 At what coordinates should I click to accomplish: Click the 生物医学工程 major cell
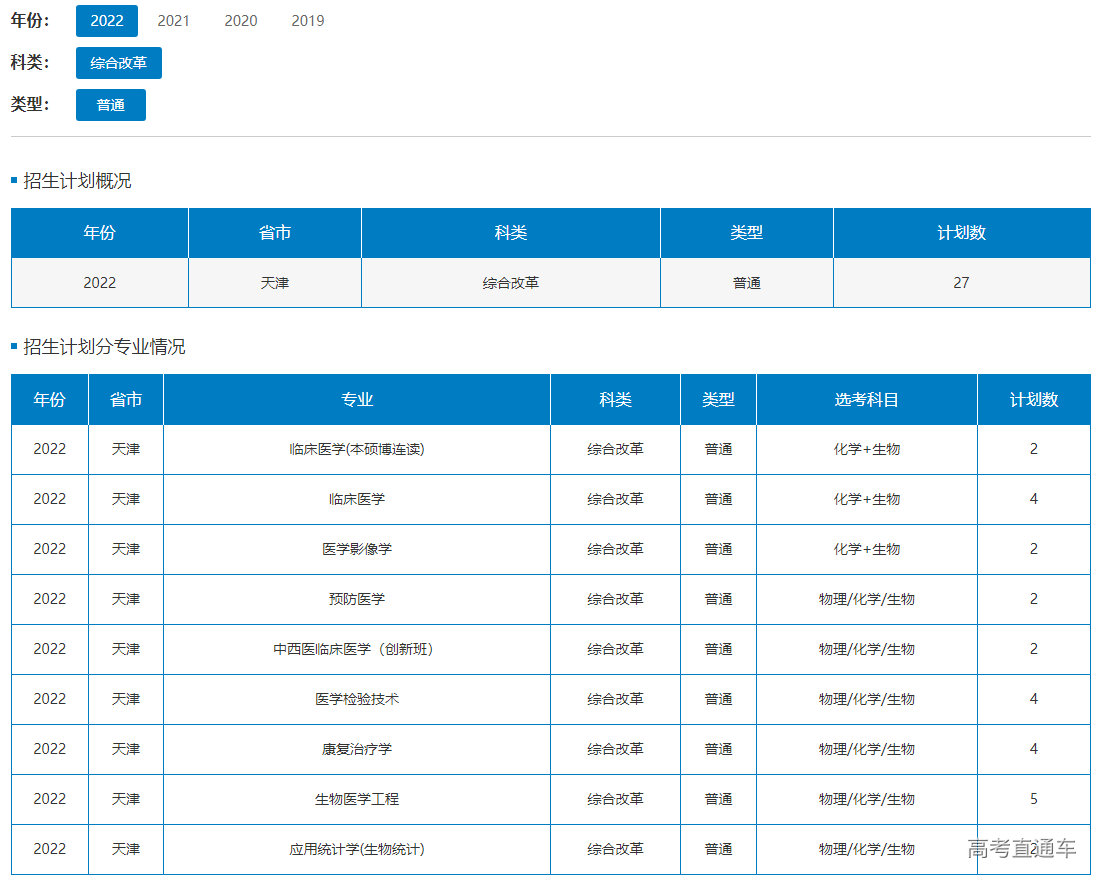(357, 799)
